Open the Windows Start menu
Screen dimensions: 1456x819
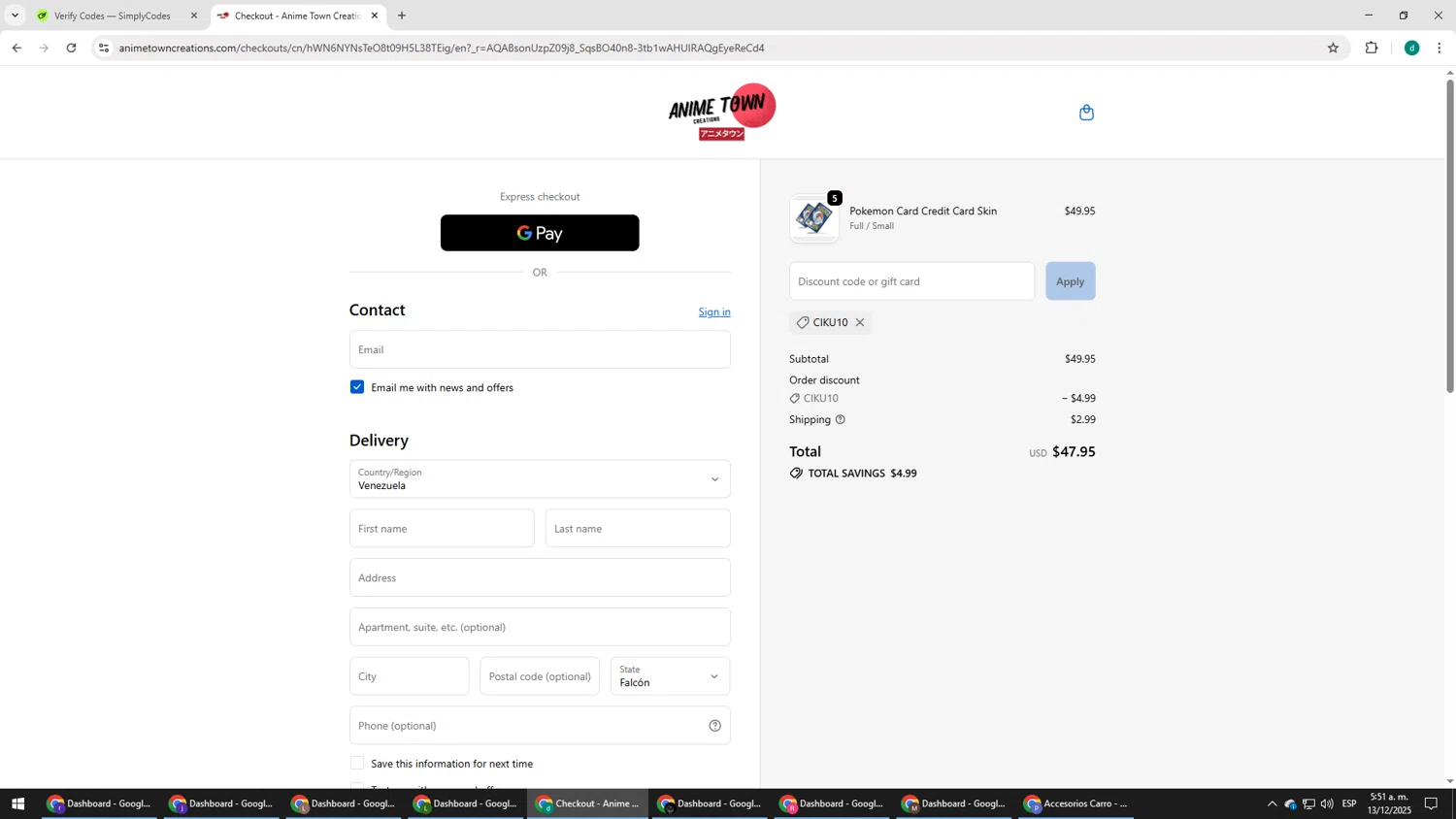[x=17, y=803]
